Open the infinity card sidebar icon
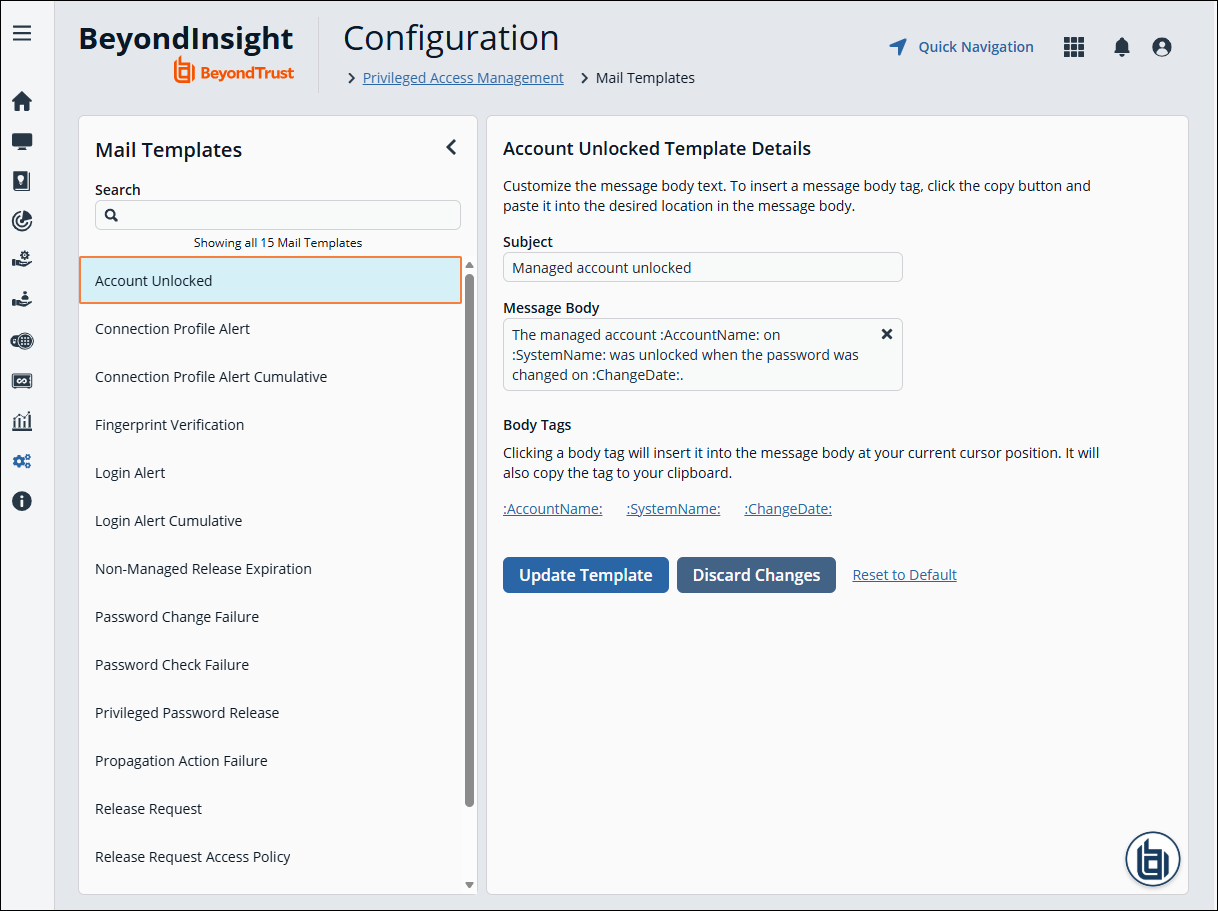This screenshot has width=1218, height=911. (22, 381)
